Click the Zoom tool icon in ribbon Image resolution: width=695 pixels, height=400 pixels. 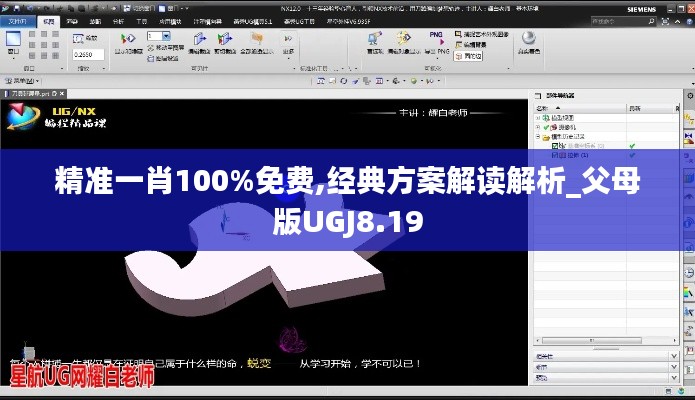click(78, 39)
